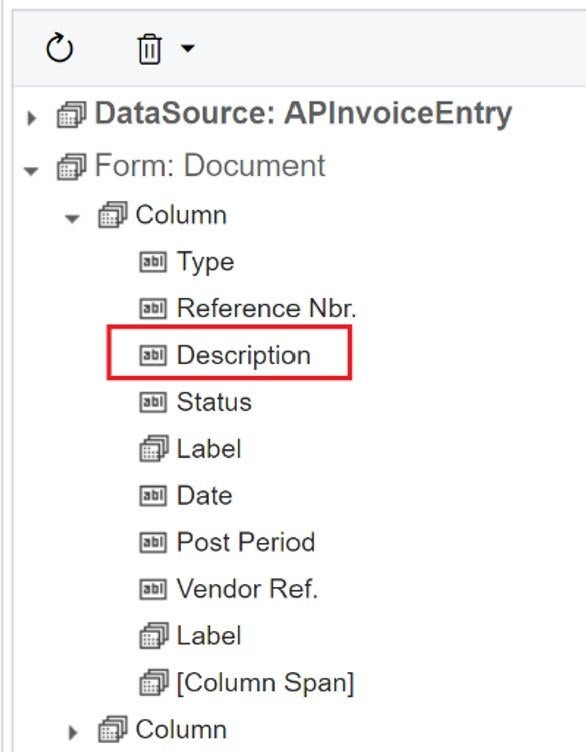This screenshot has width=586, height=752.
Task: Click the DataSource container icon
Action: (71, 115)
